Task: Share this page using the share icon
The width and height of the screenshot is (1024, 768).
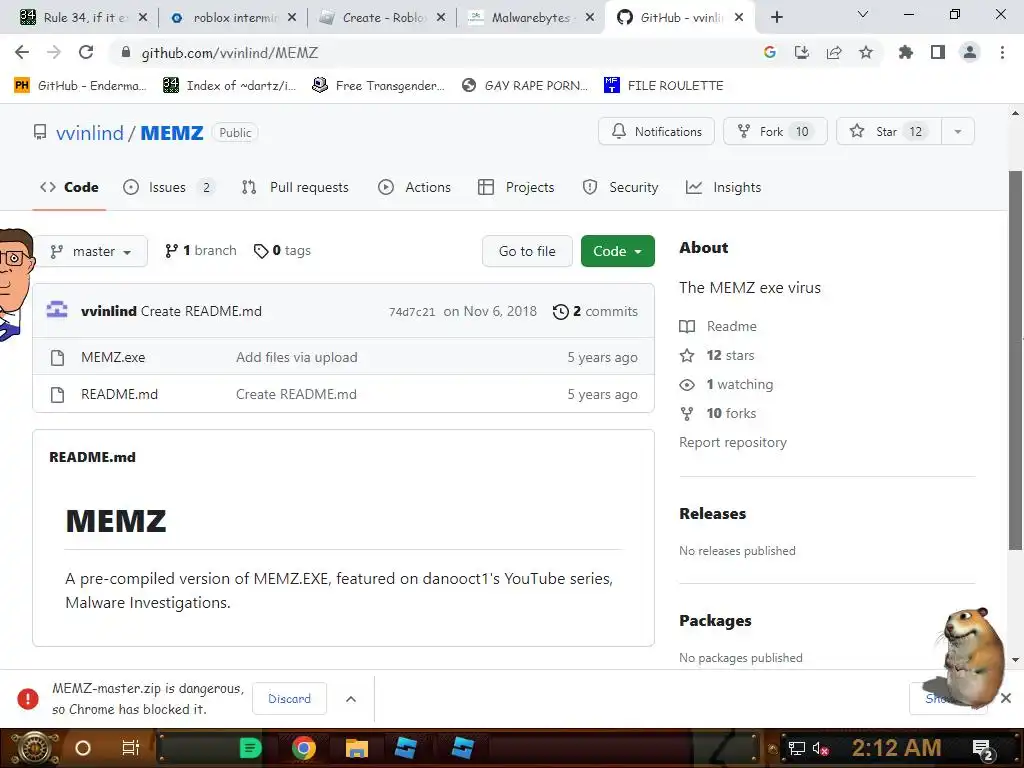Action: coord(834,52)
